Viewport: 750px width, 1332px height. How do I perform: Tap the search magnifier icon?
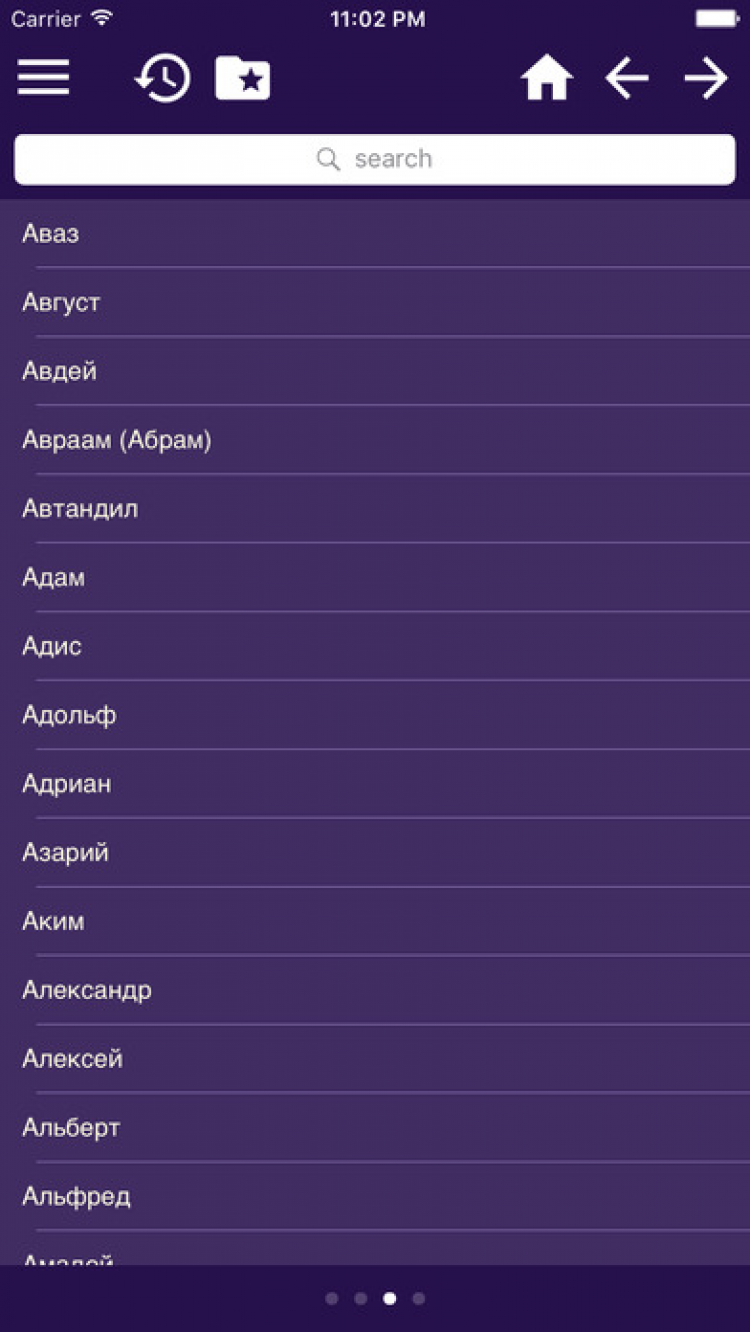pyautogui.click(x=328, y=159)
